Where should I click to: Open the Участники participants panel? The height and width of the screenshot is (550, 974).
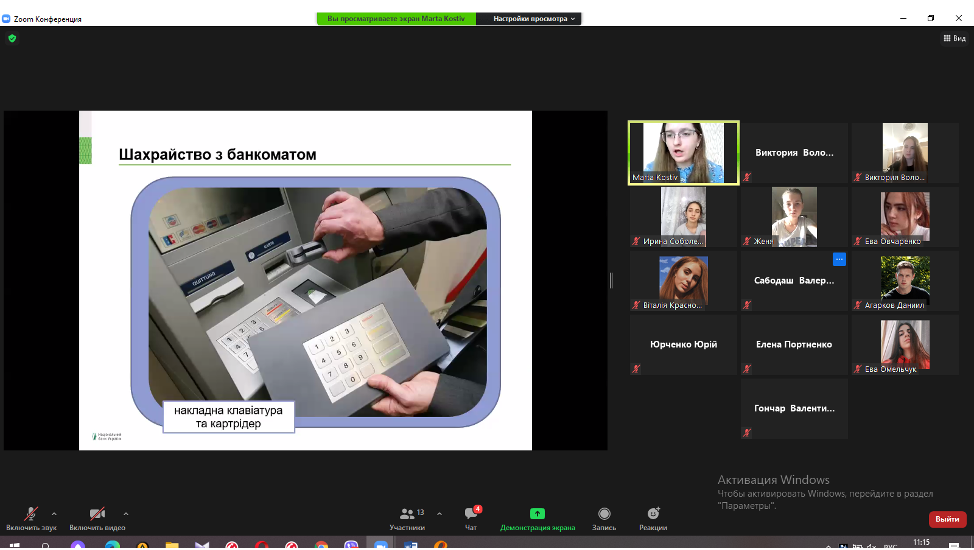click(x=407, y=514)
